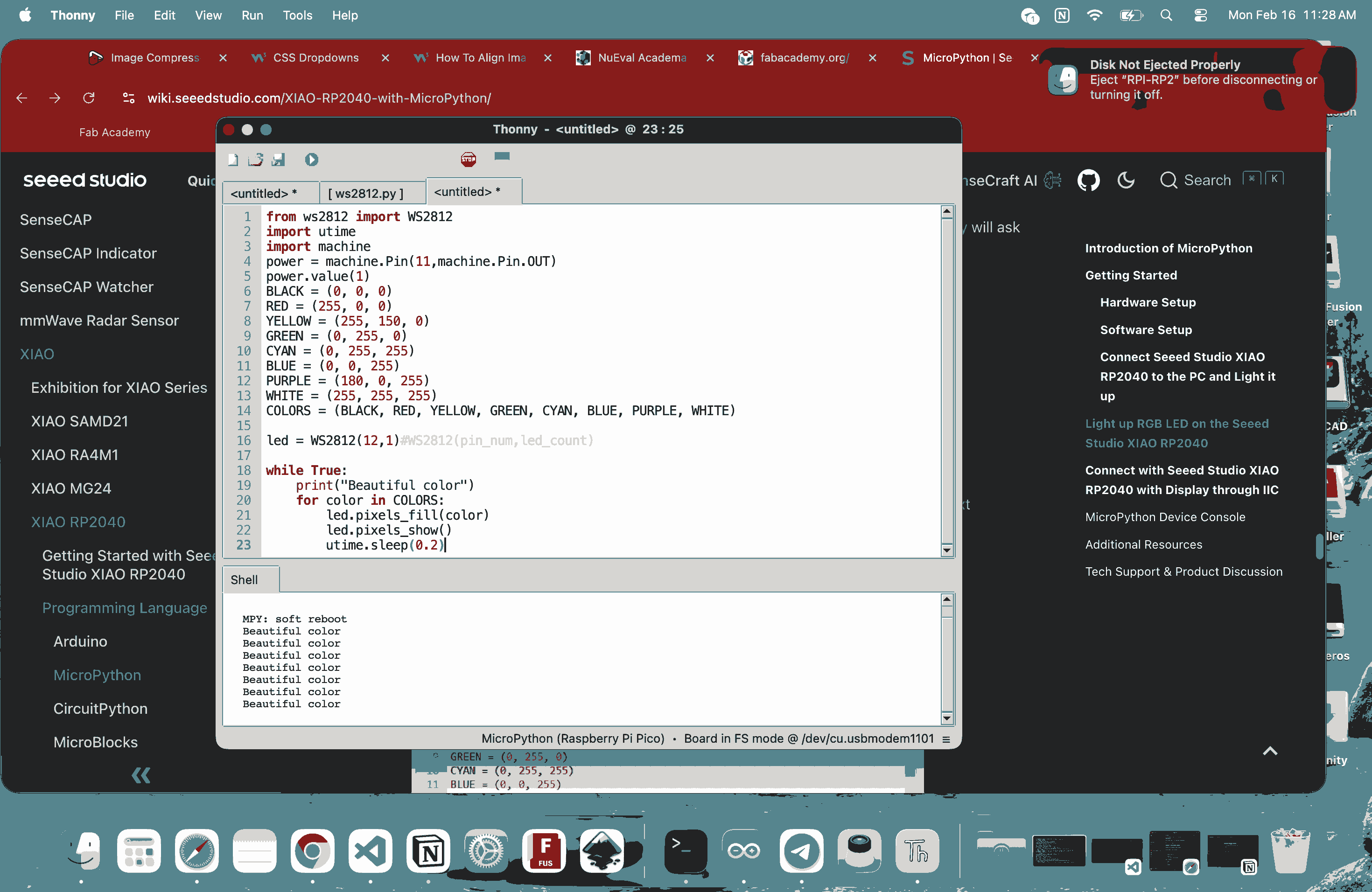Click the Open file icon in Thonny
The height and width of the screenshot is (892, 1372).
point(255,160)
